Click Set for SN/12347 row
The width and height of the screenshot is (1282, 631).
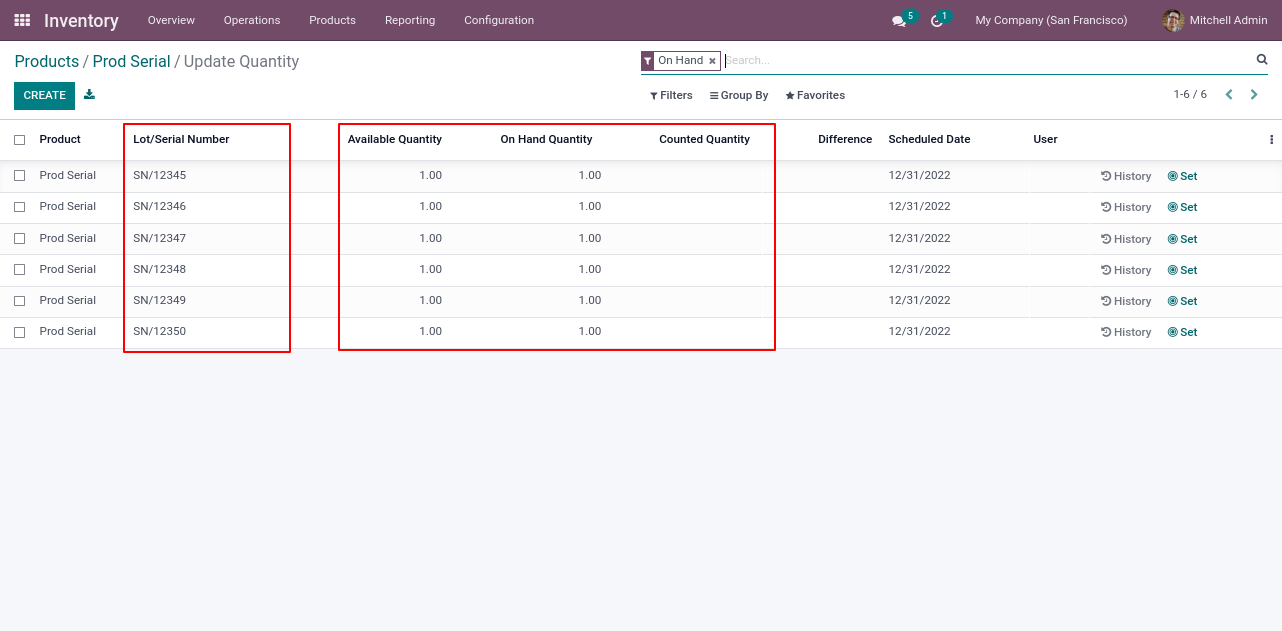point(1182,239)
